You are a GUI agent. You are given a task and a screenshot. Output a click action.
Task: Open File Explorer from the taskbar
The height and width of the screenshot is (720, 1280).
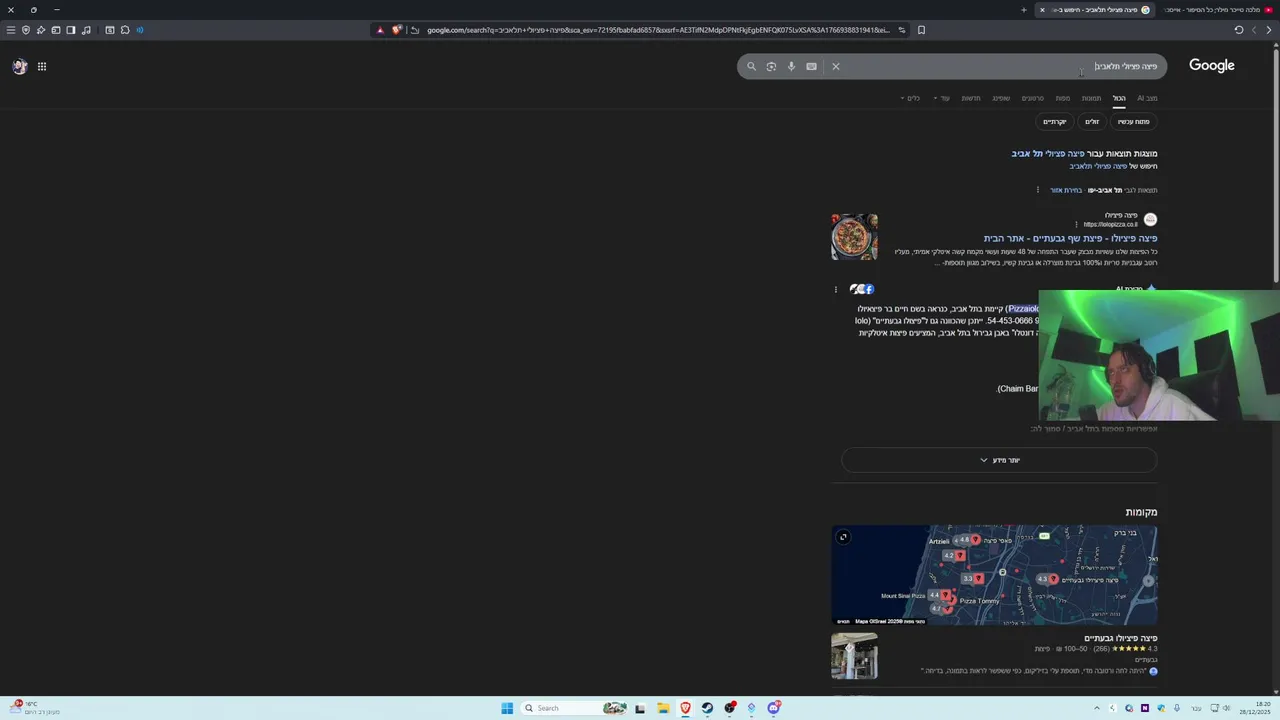click(663, 708)
